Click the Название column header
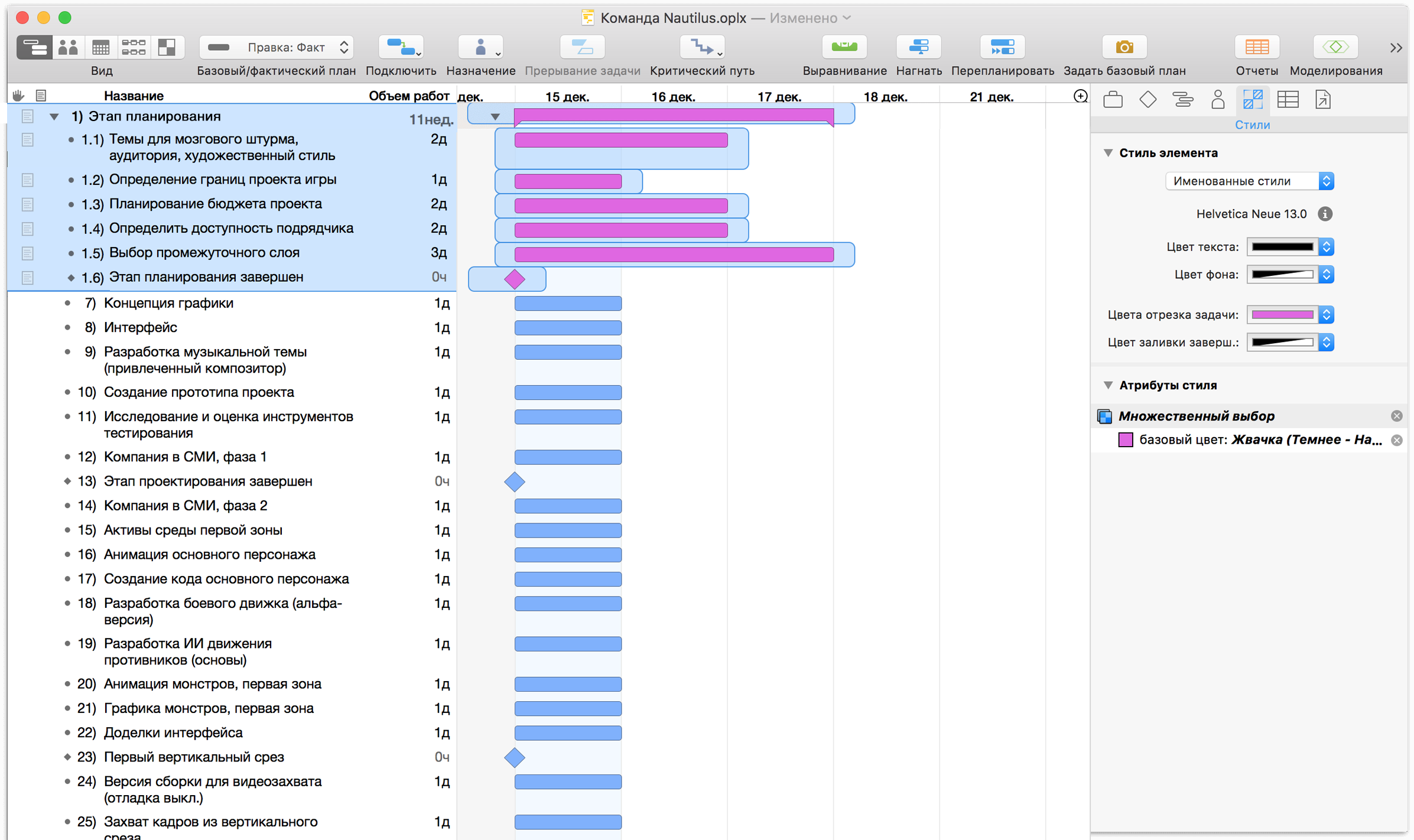Image resolution: width=1414 pixels, height=840 pixels. coord(134,96)
